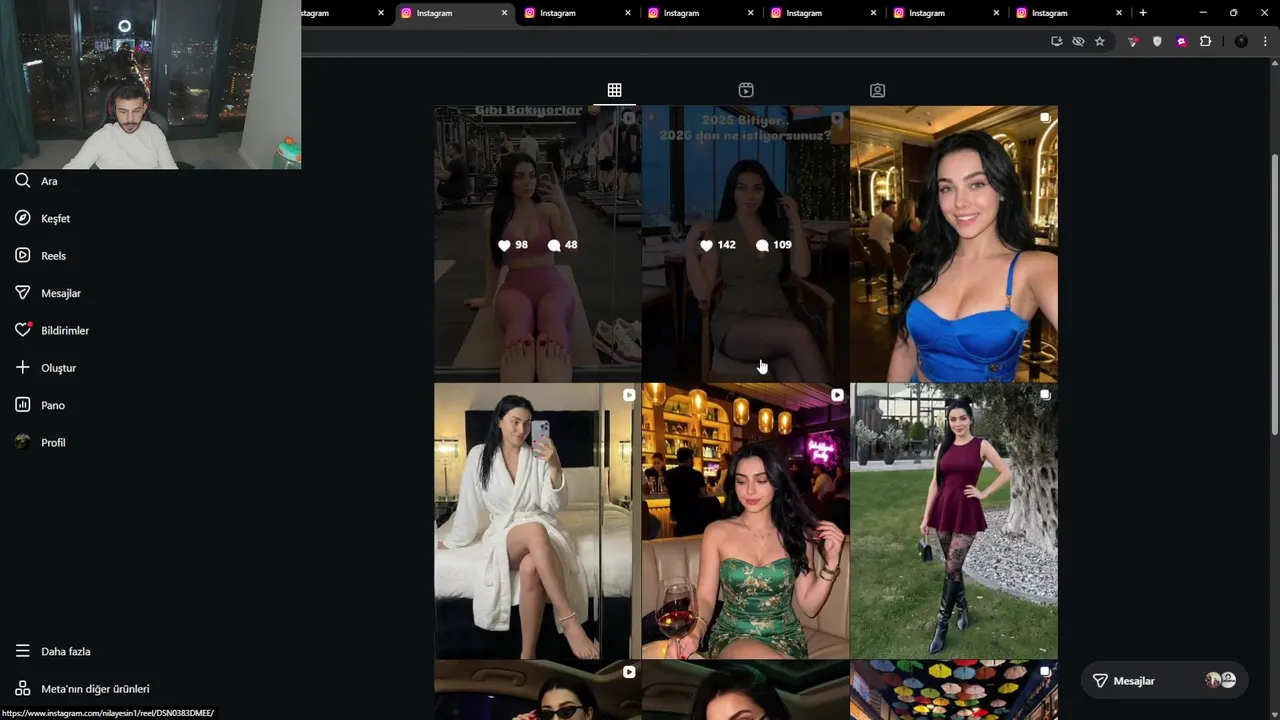Click Oluştur to create a post

tap(45, 368)
